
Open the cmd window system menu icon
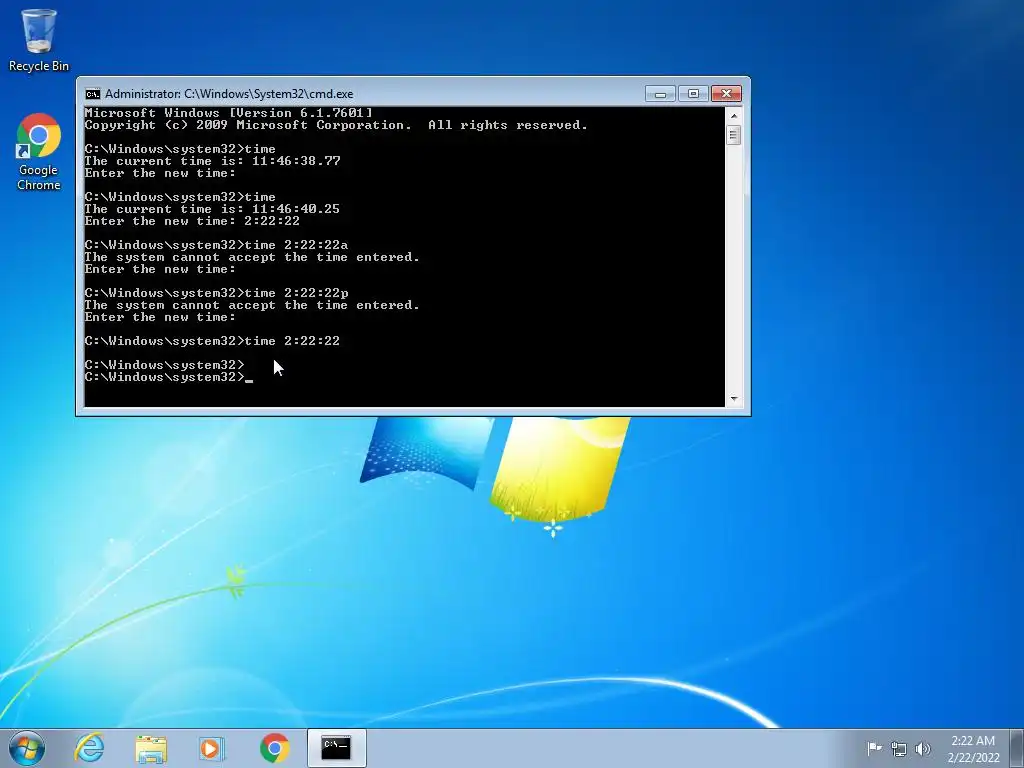click(93, 94)
